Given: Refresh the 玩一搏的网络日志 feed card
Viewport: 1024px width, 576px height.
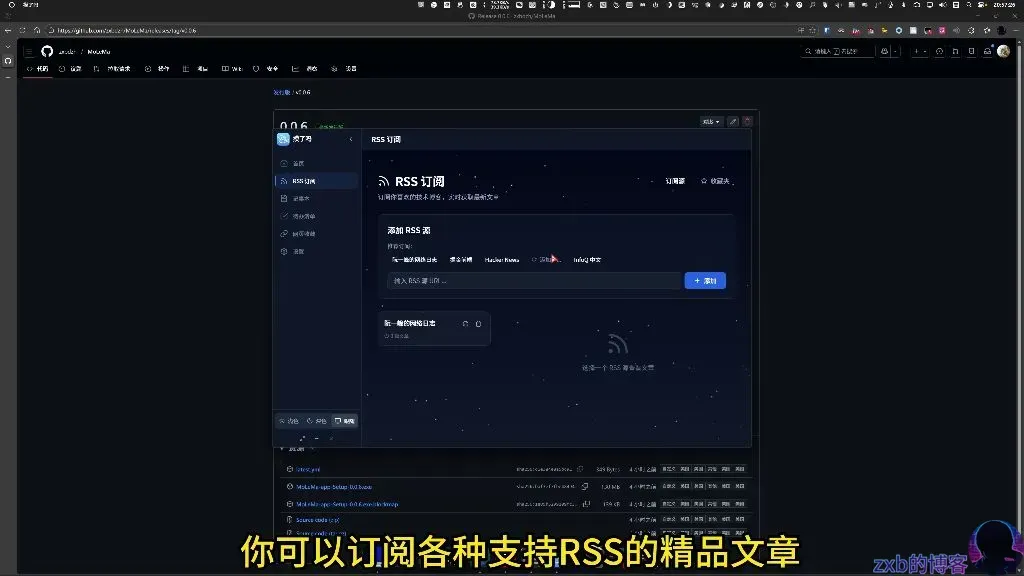Looking at the screenshot, I should [464, 324].
